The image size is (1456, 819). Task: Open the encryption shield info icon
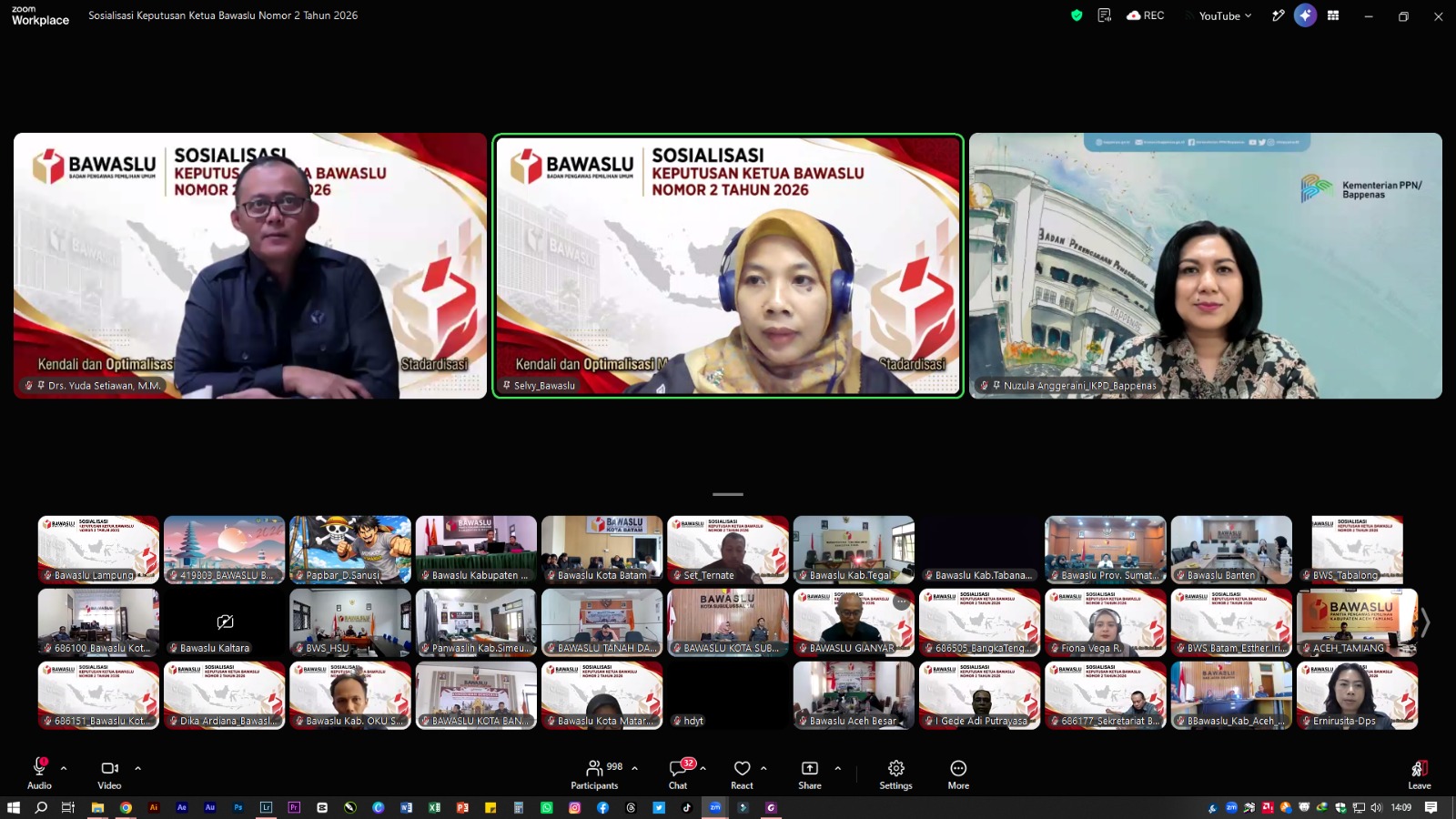1077,15
